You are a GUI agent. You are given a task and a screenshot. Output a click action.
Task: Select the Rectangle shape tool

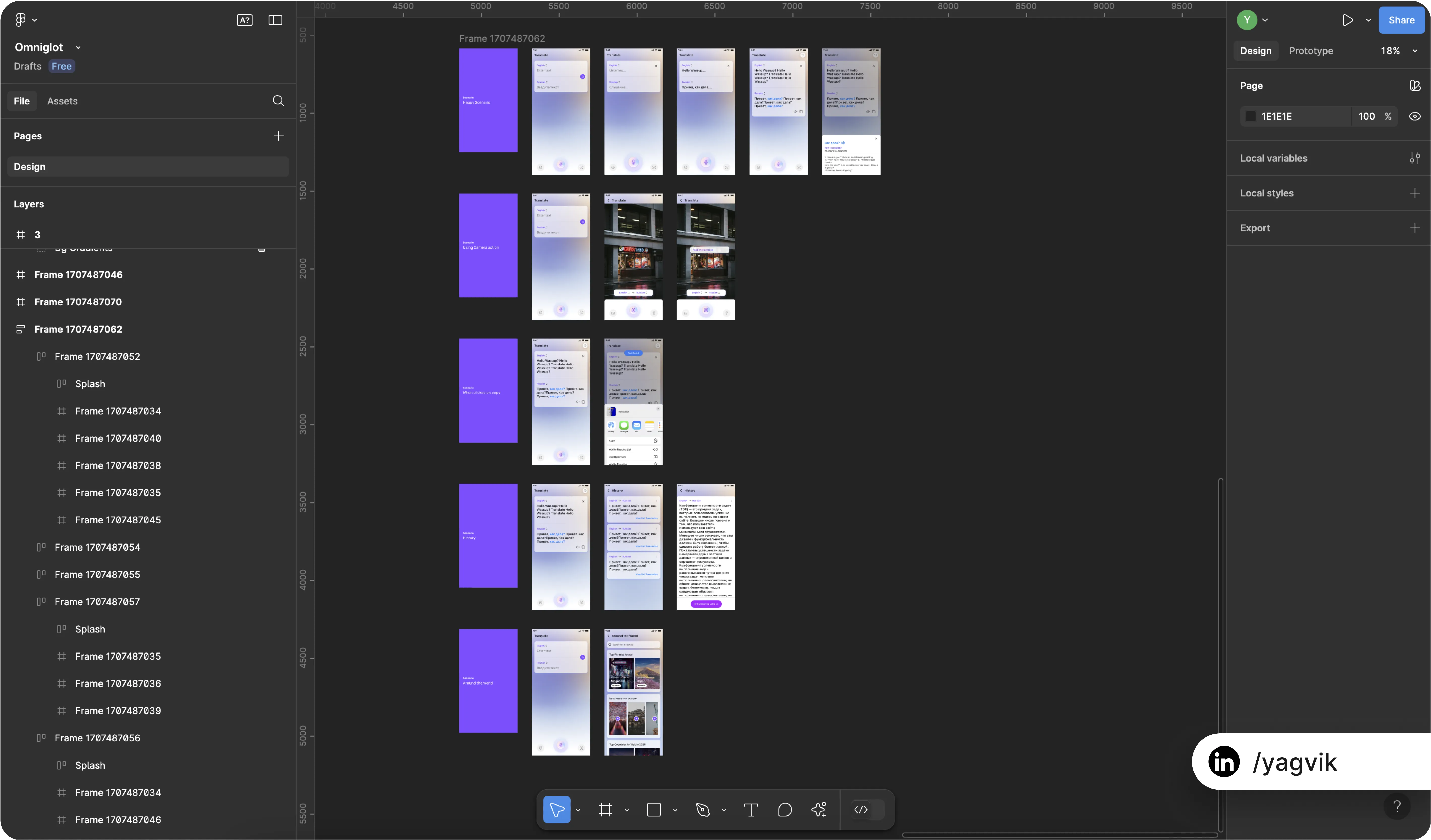[x=654, y=809]
